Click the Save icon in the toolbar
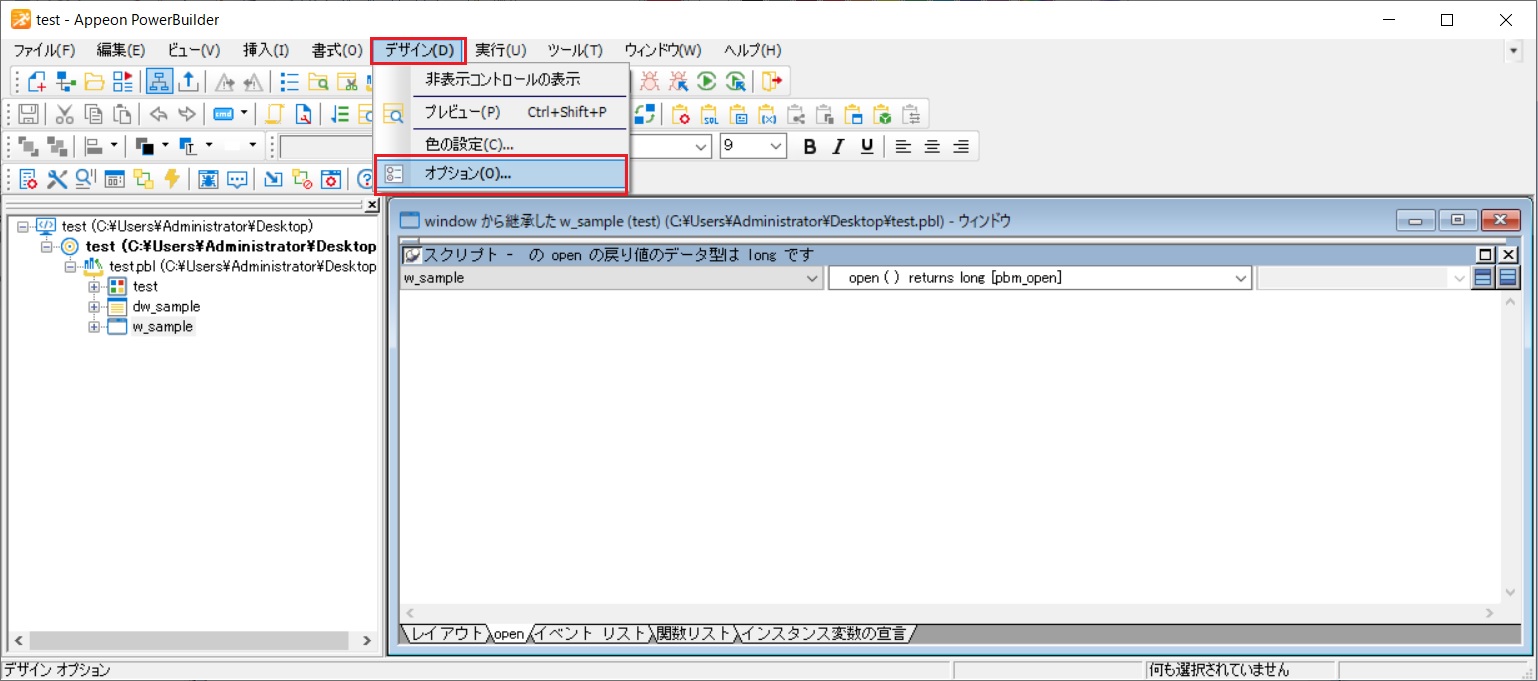This screenshot has height=681, width=1538. [x=28, y=113]
